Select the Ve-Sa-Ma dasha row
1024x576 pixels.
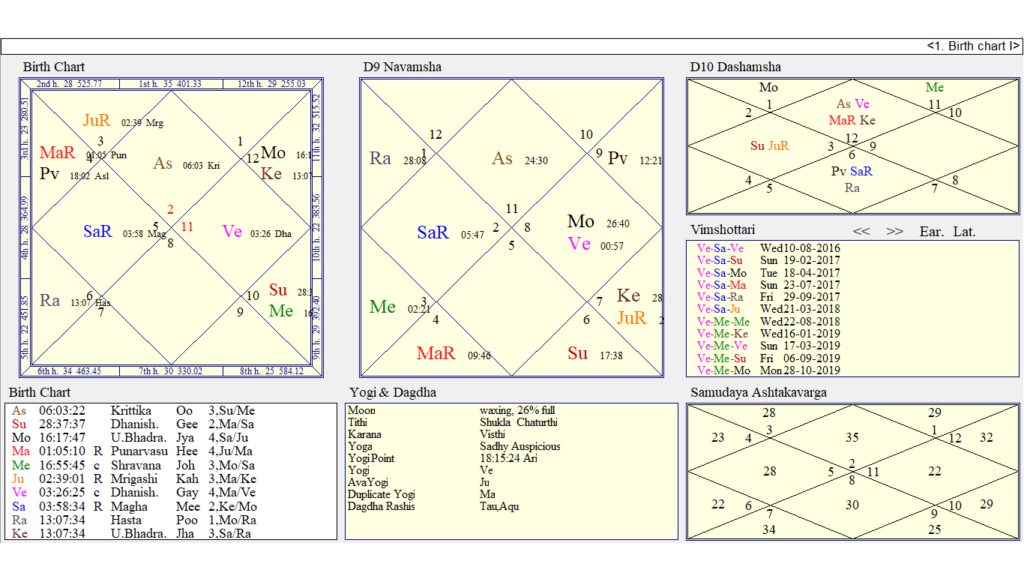(769, 285)
